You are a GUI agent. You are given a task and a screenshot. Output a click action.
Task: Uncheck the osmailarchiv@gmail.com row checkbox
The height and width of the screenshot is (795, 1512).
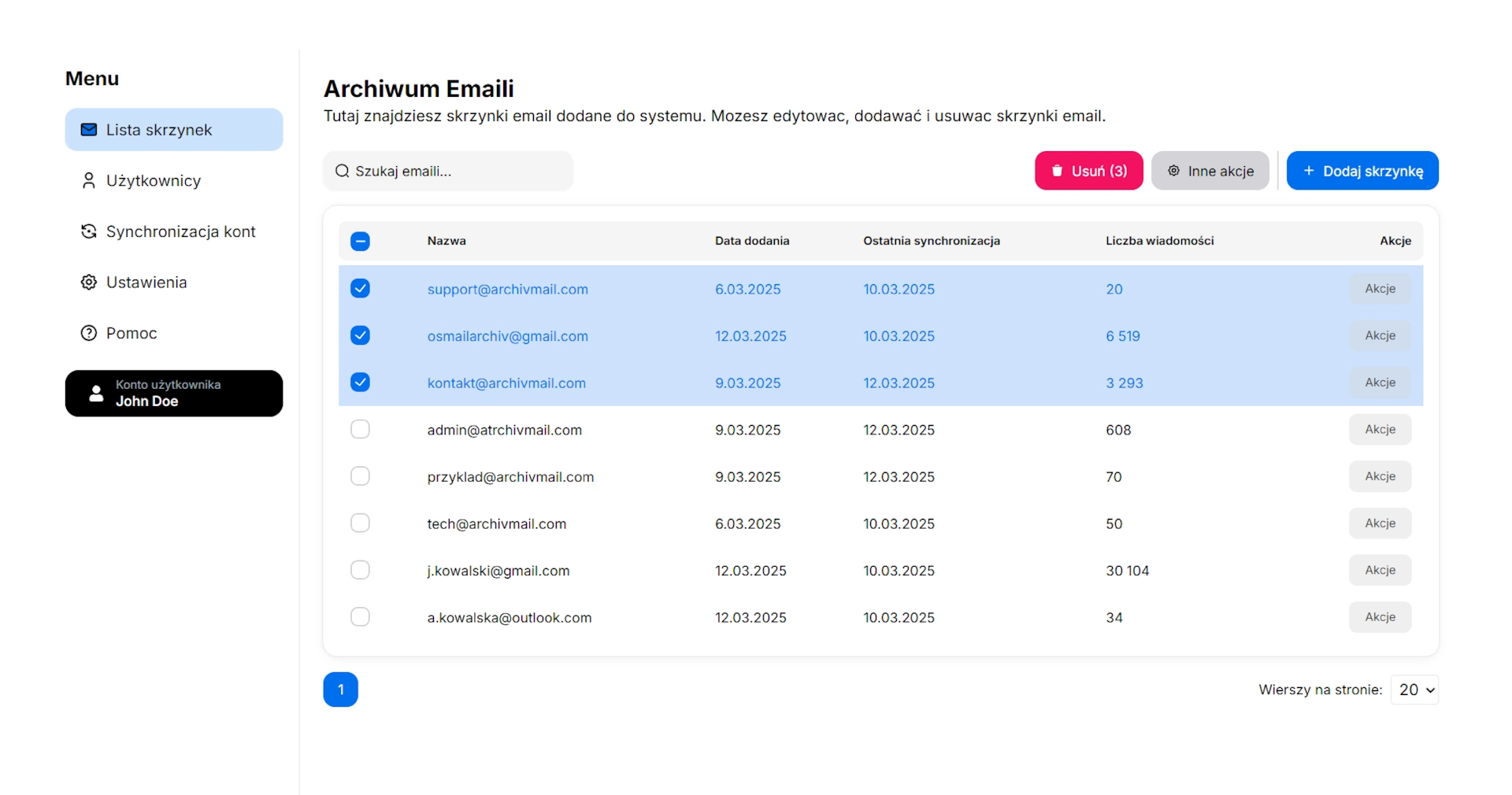tap(360, 335)
